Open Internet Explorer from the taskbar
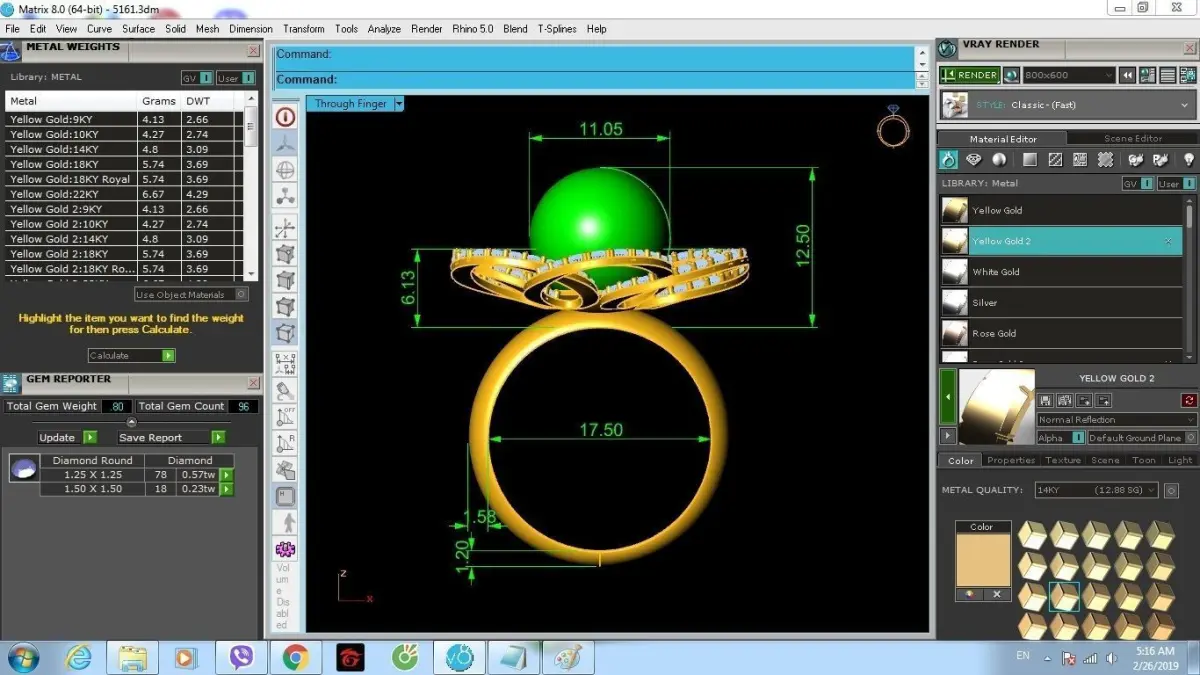1200x675 pixels. pos(78,658)
